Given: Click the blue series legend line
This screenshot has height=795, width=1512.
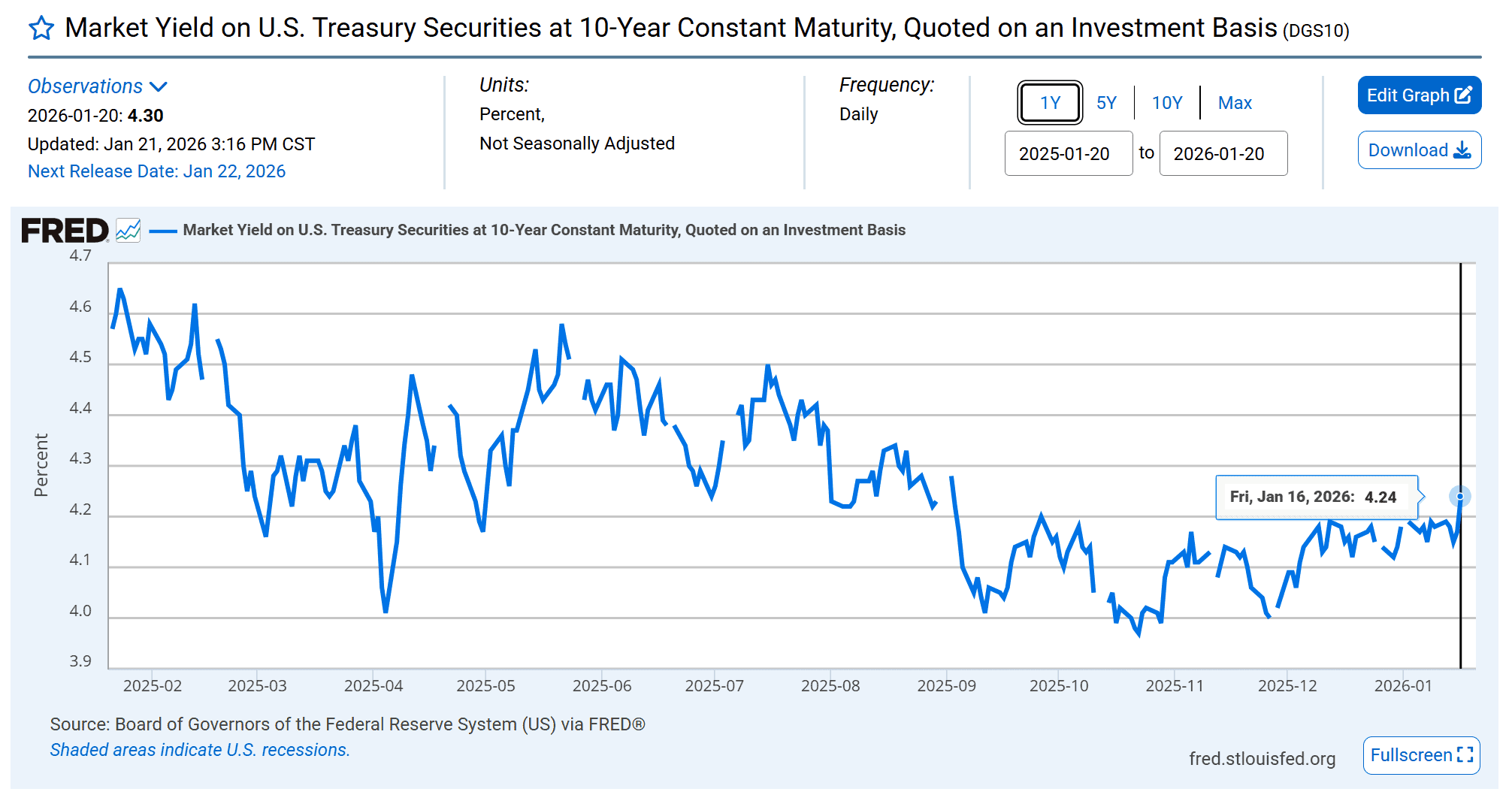Looking at the screenshot, I should (x=163, y=231).
